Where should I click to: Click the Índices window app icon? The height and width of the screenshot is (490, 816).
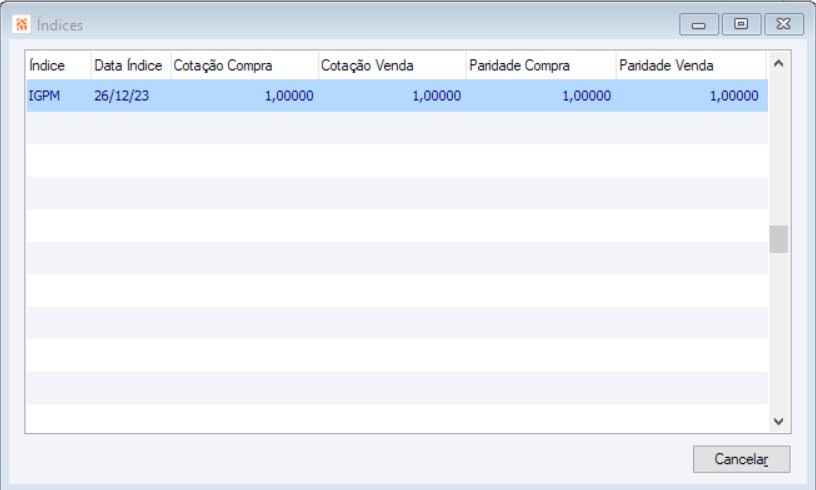click(22, 24)
